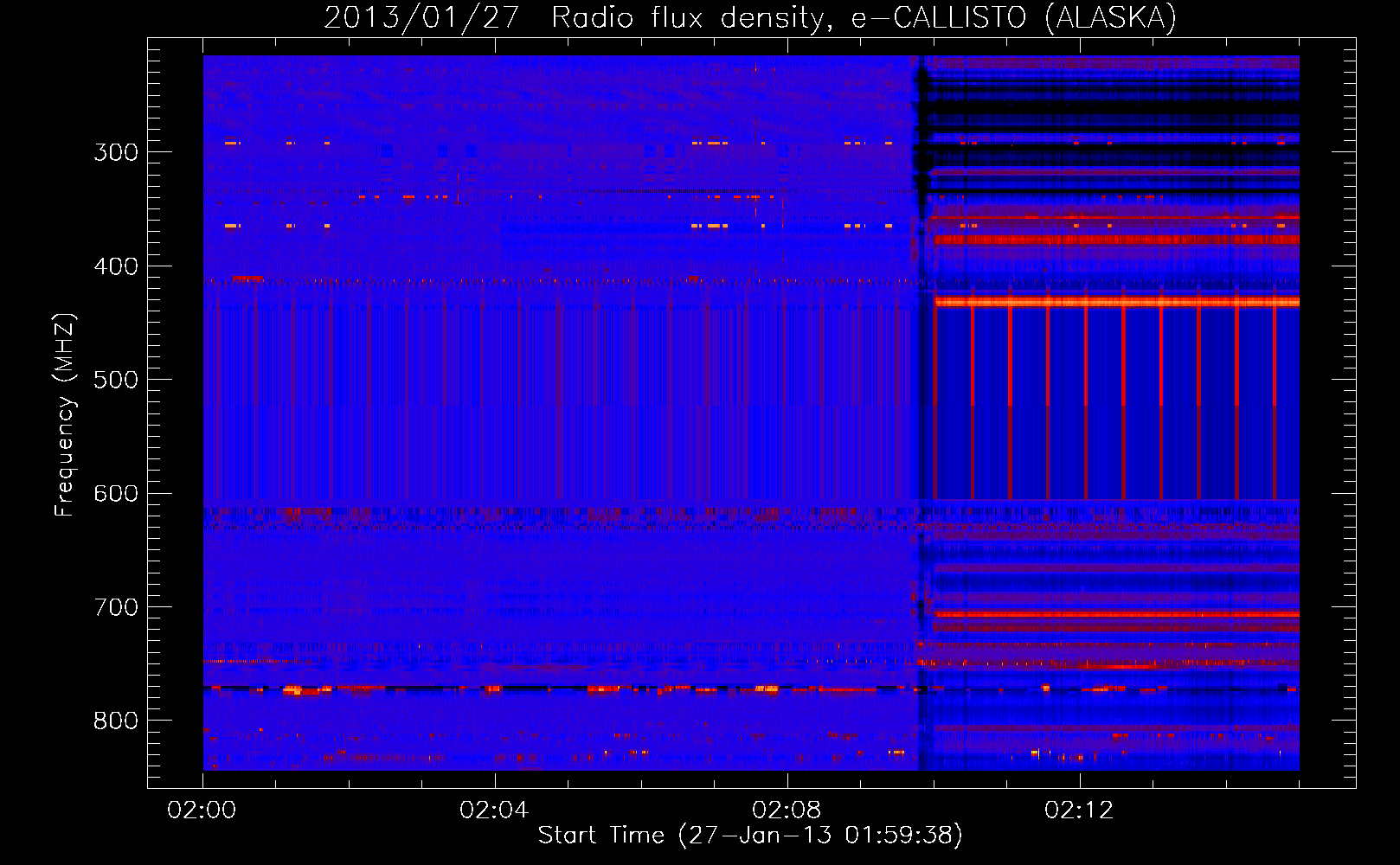The height and width of the screenshot is (865, 1400).
Task: Click the 400 frequency tick label
Action: (x=116, y=266)
